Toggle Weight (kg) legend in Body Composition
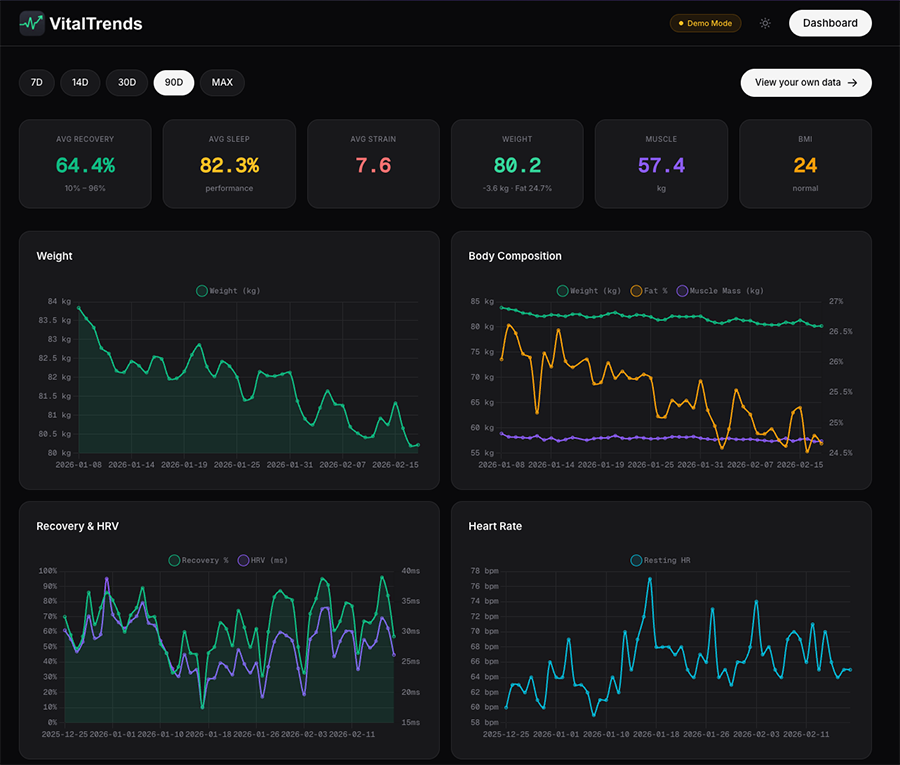900x765 pixels. [589, 291]
